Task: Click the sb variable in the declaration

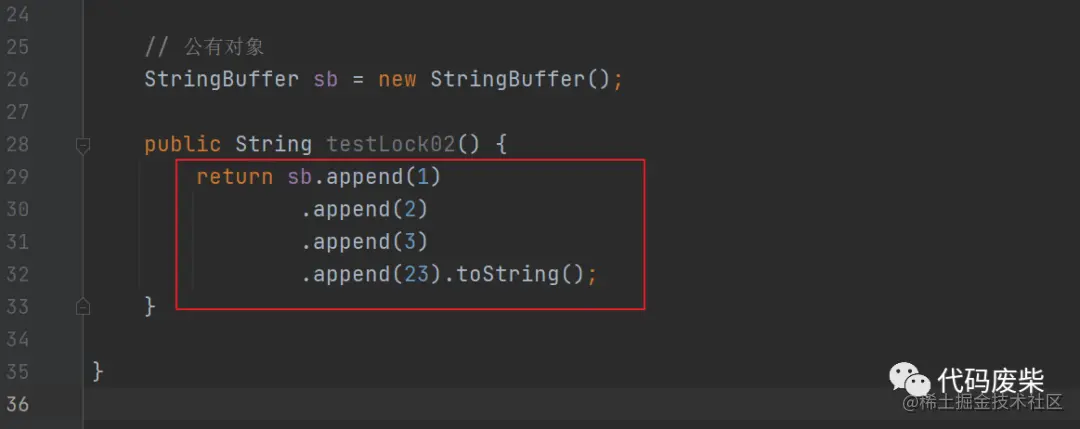Action: point(326,80)
